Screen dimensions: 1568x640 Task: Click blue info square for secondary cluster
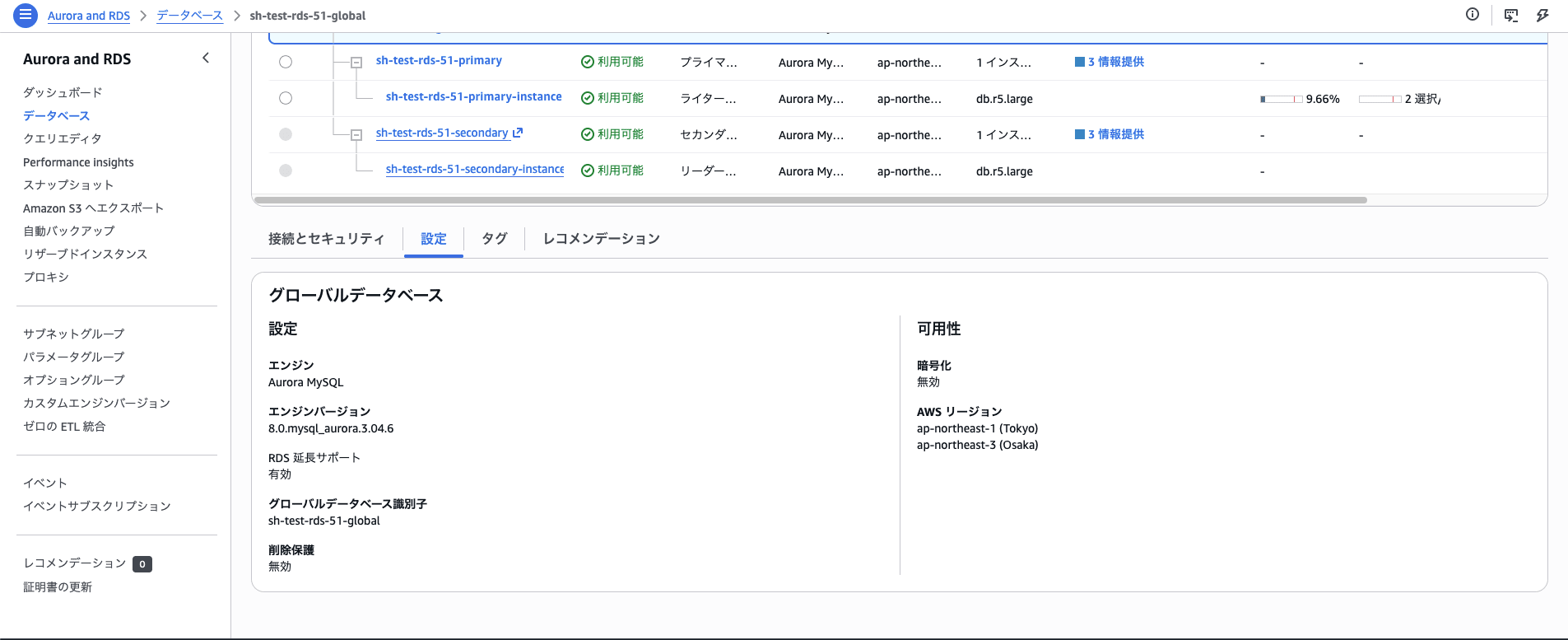tap(1079, 134)
